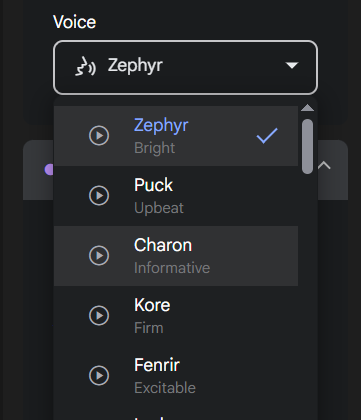Collapse the Voice dropdown using its arrow
This screenshot has width=361, height=420.
(292, 65)
